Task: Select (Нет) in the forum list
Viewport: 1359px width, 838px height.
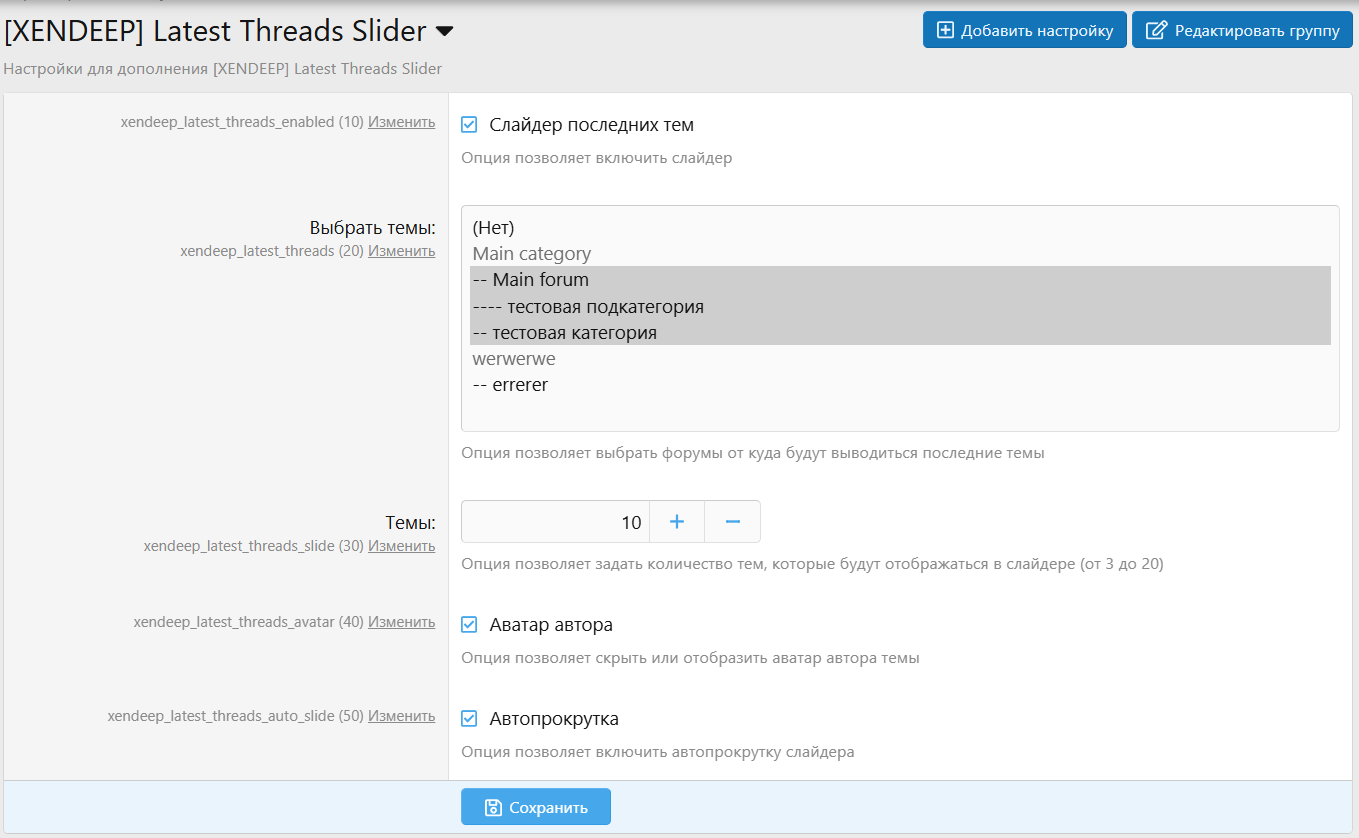Action: pos(493,228)
